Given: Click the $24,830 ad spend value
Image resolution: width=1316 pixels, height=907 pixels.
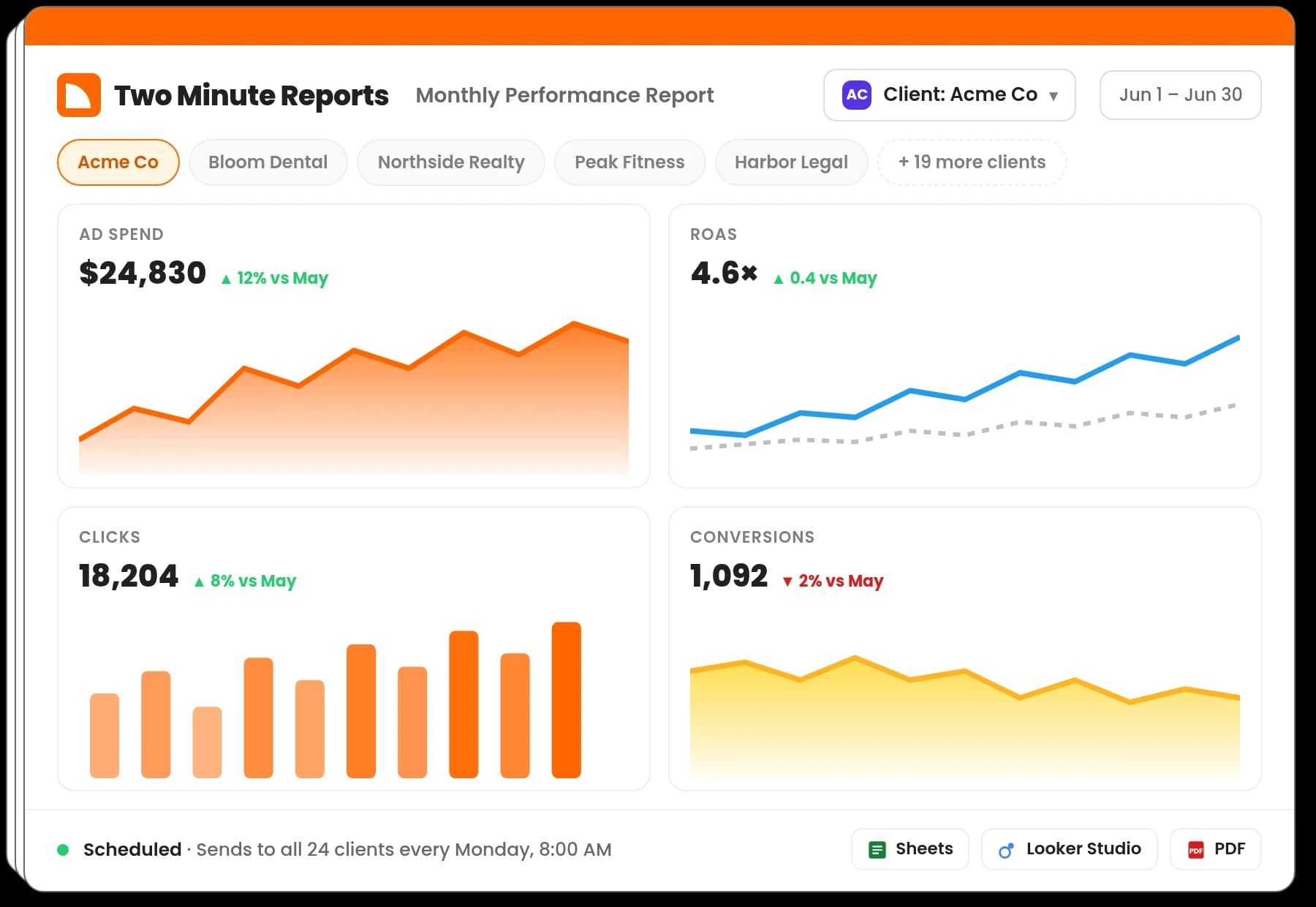Looking at the screenshot, I should 143,274.
